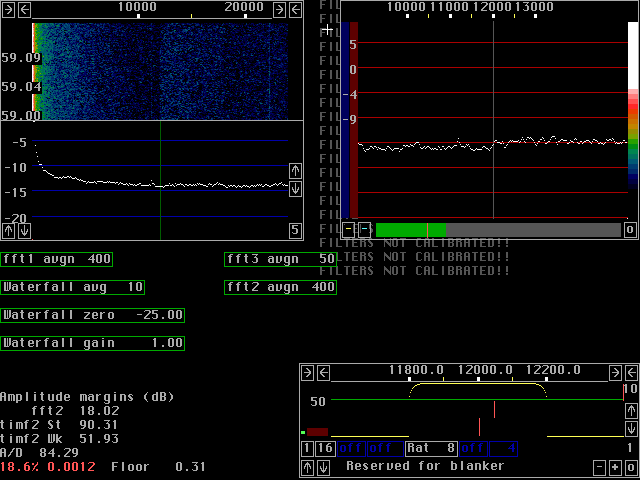Image resolution: width=640 pixels, height=480 pixels.
Task: Click the 'A/D 84.29' value
Action: pos(40,453)
